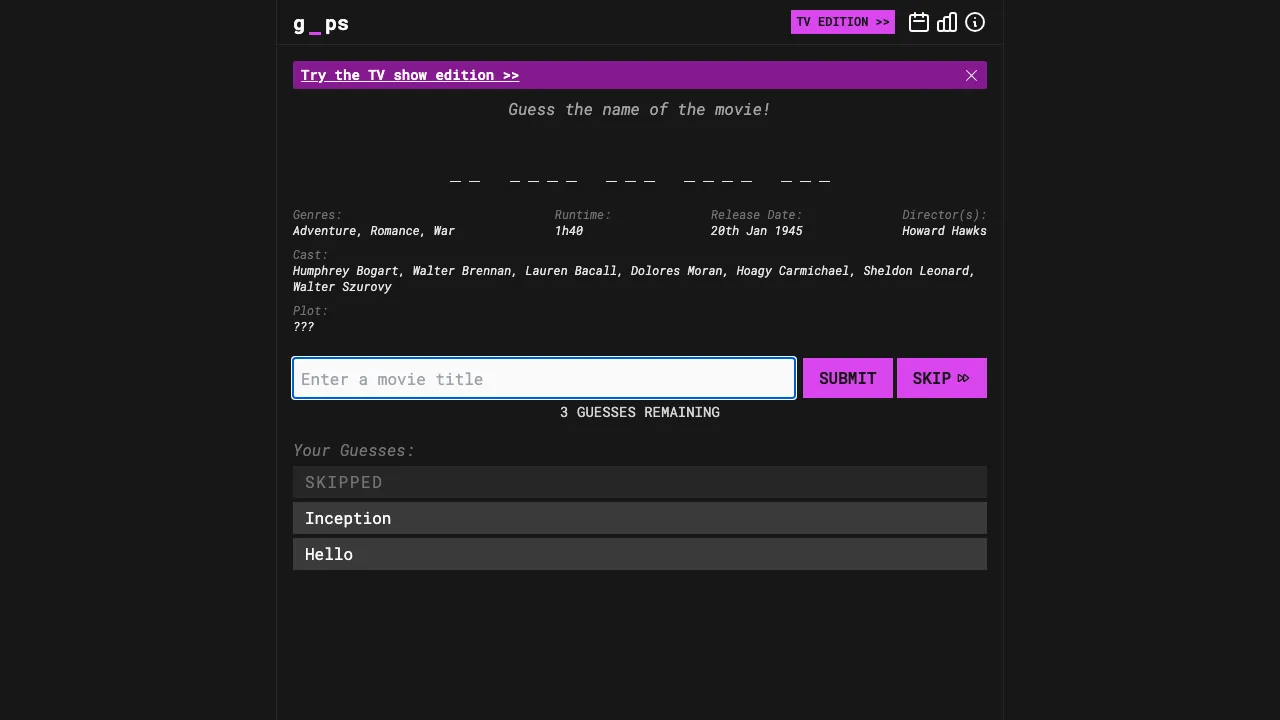Skip the current guess

pos(942,378)
